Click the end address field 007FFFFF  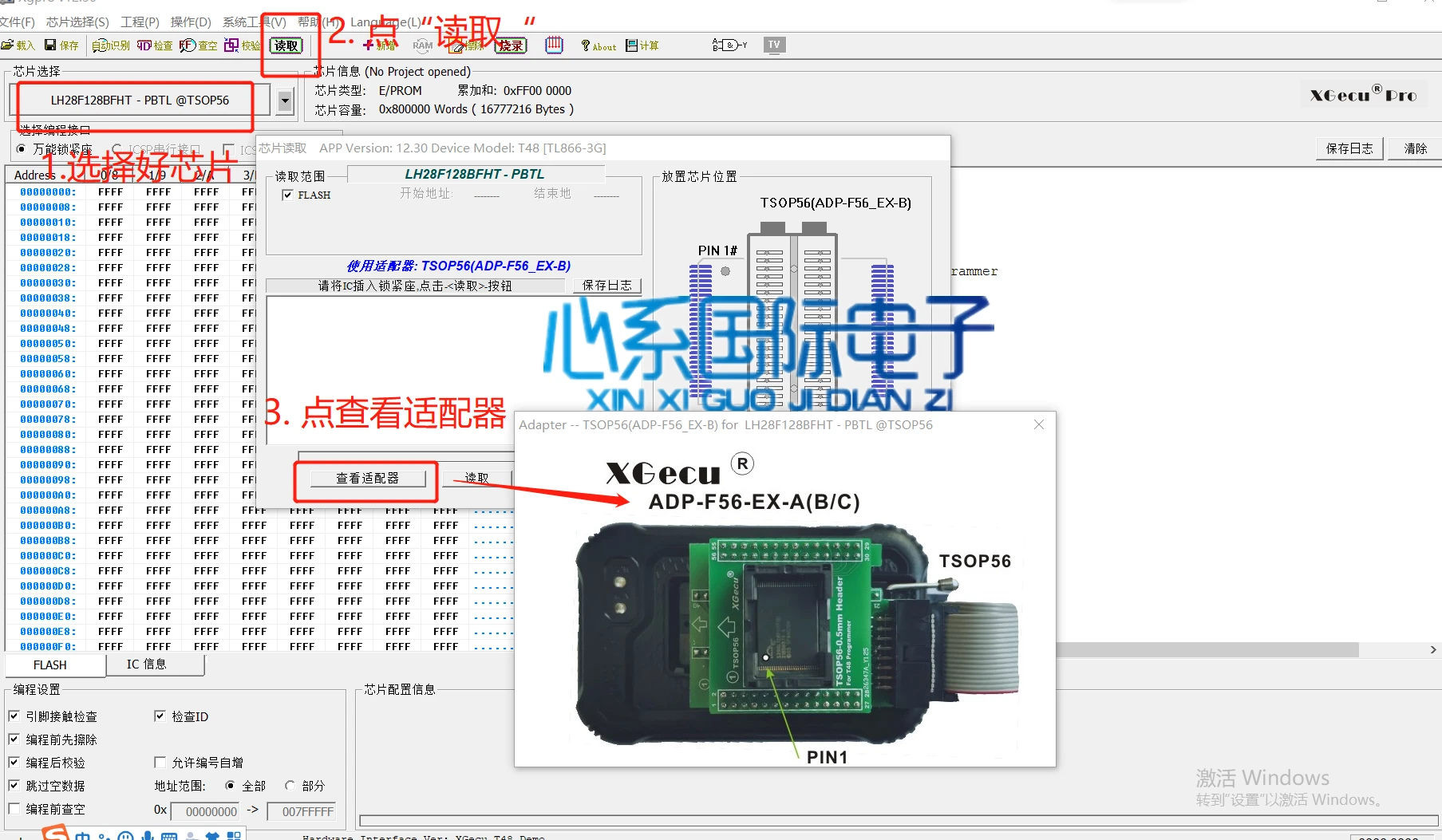(x=302, y=811)
